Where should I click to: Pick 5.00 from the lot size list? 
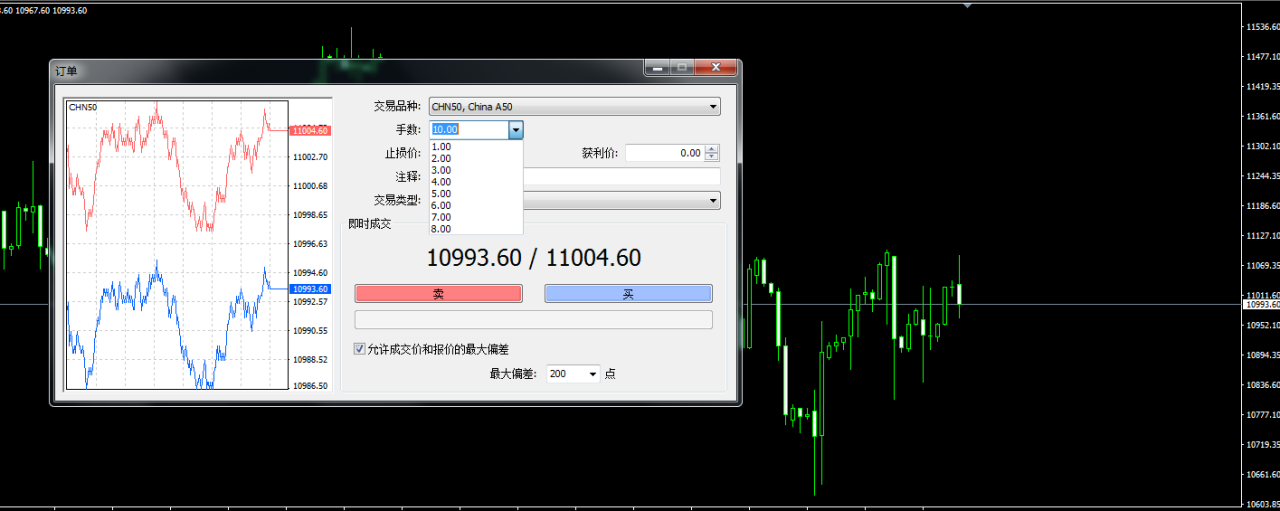click(x=441, y=194)
